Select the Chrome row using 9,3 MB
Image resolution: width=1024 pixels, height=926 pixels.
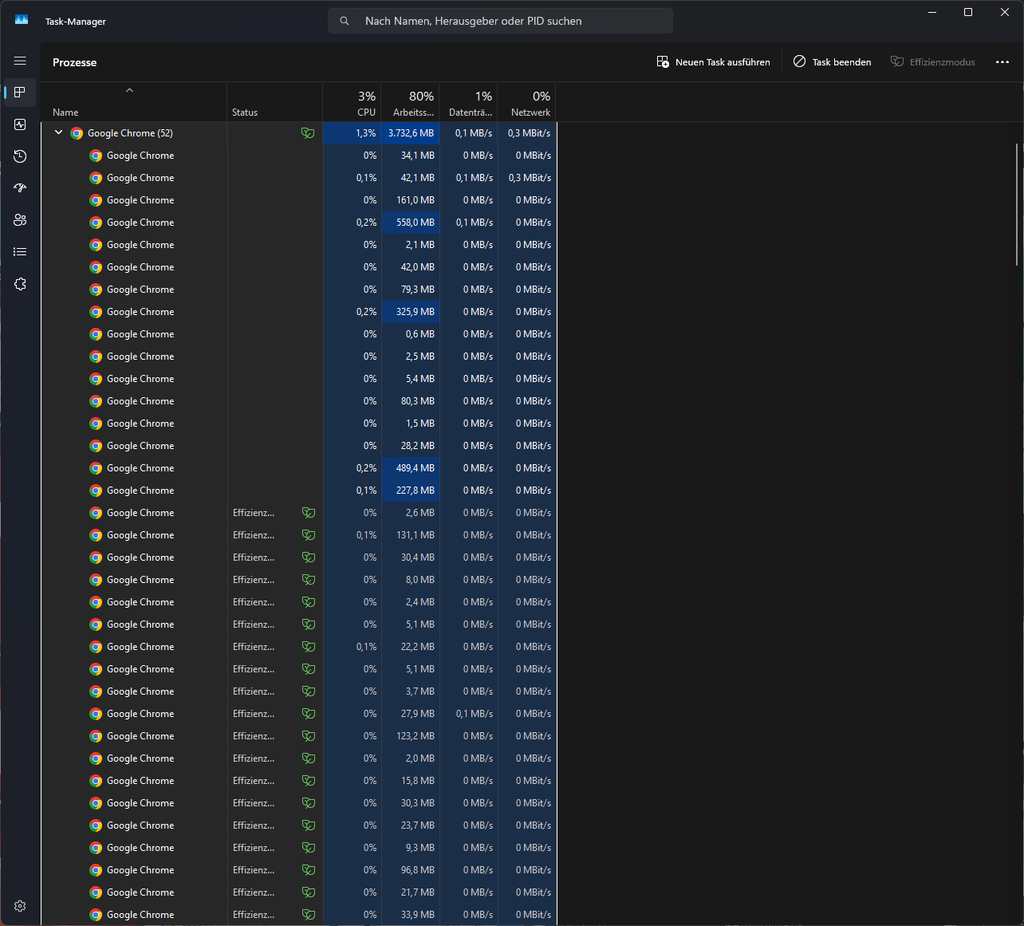click(x=298, y=848)
